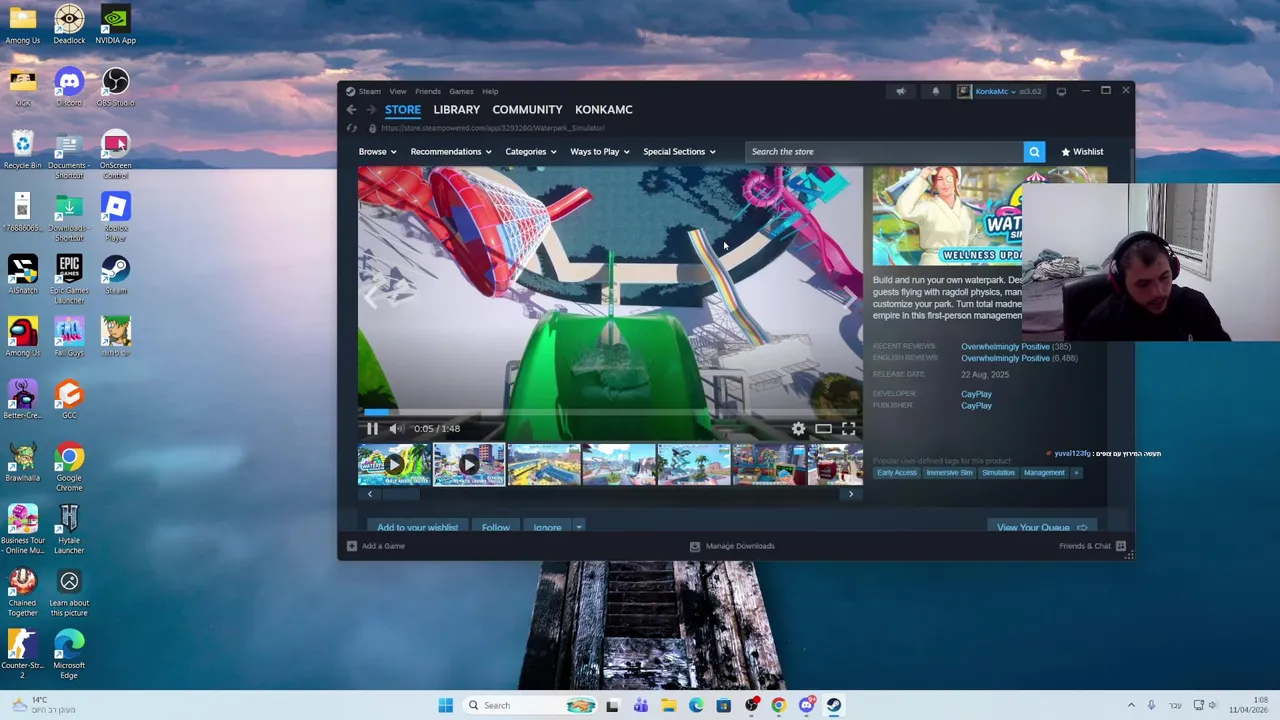Switch to the LIBRARY tab
The height and width of the screenshot is (720, 1280).
click(457, 110)
